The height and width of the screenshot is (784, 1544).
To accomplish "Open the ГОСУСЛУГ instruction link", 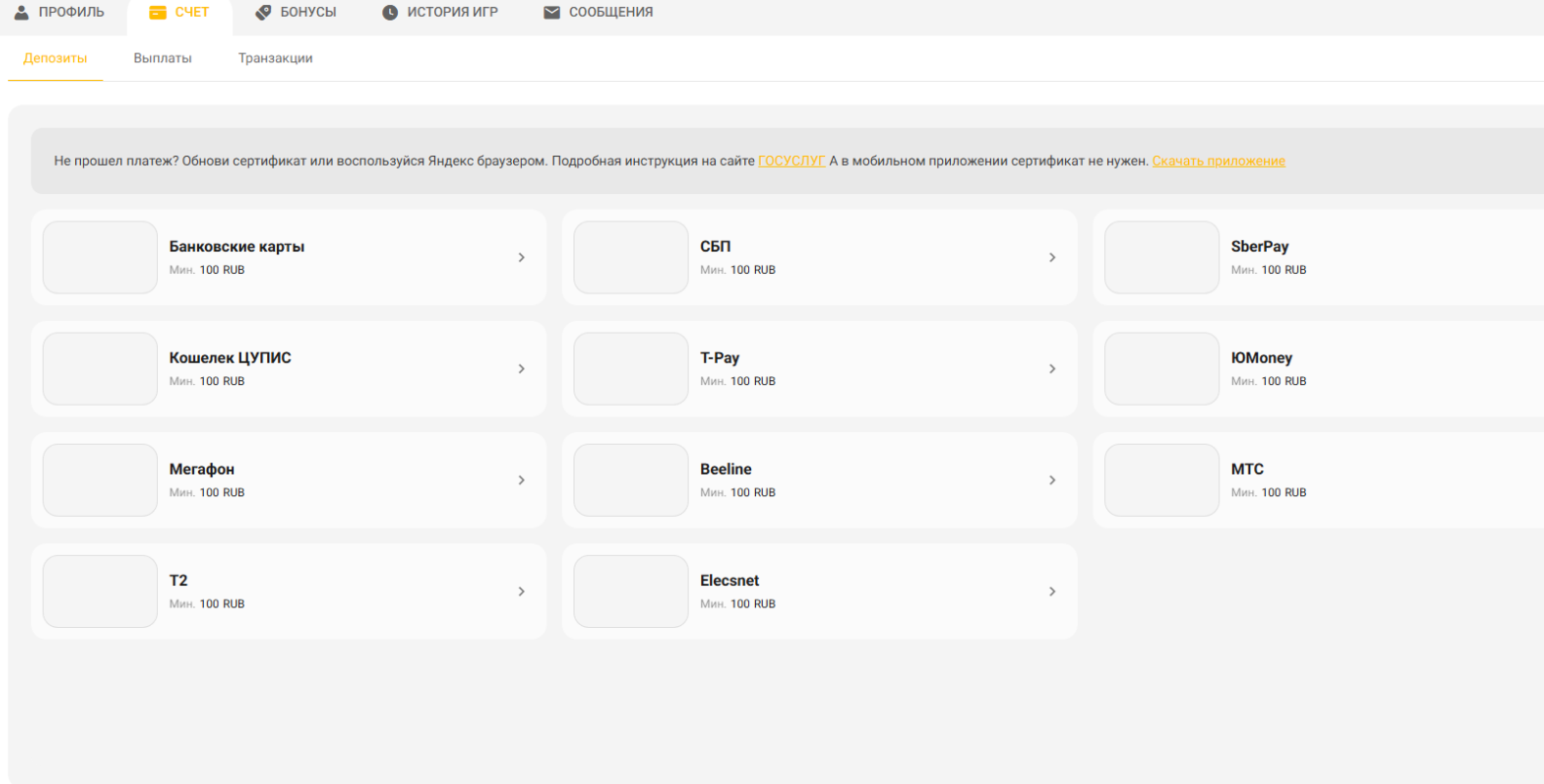I will coord(791,161).
